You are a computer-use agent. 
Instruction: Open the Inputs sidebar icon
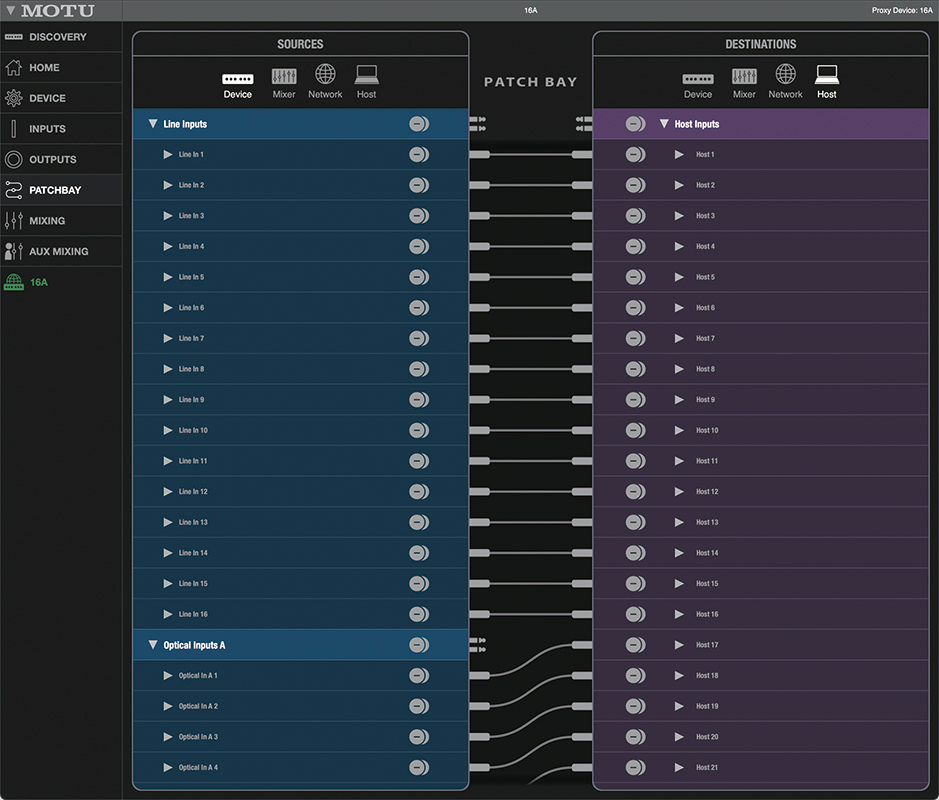point(14,129)
